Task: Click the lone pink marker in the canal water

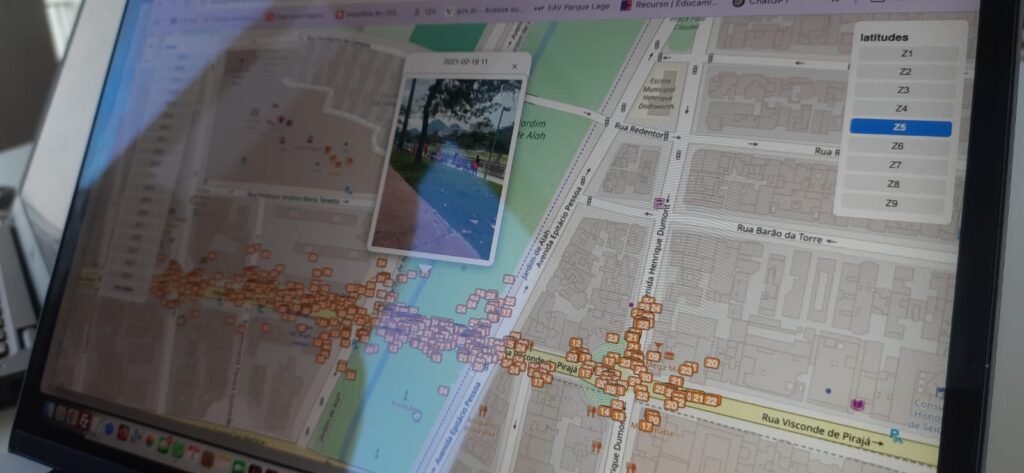Action: tap(443, 391)
